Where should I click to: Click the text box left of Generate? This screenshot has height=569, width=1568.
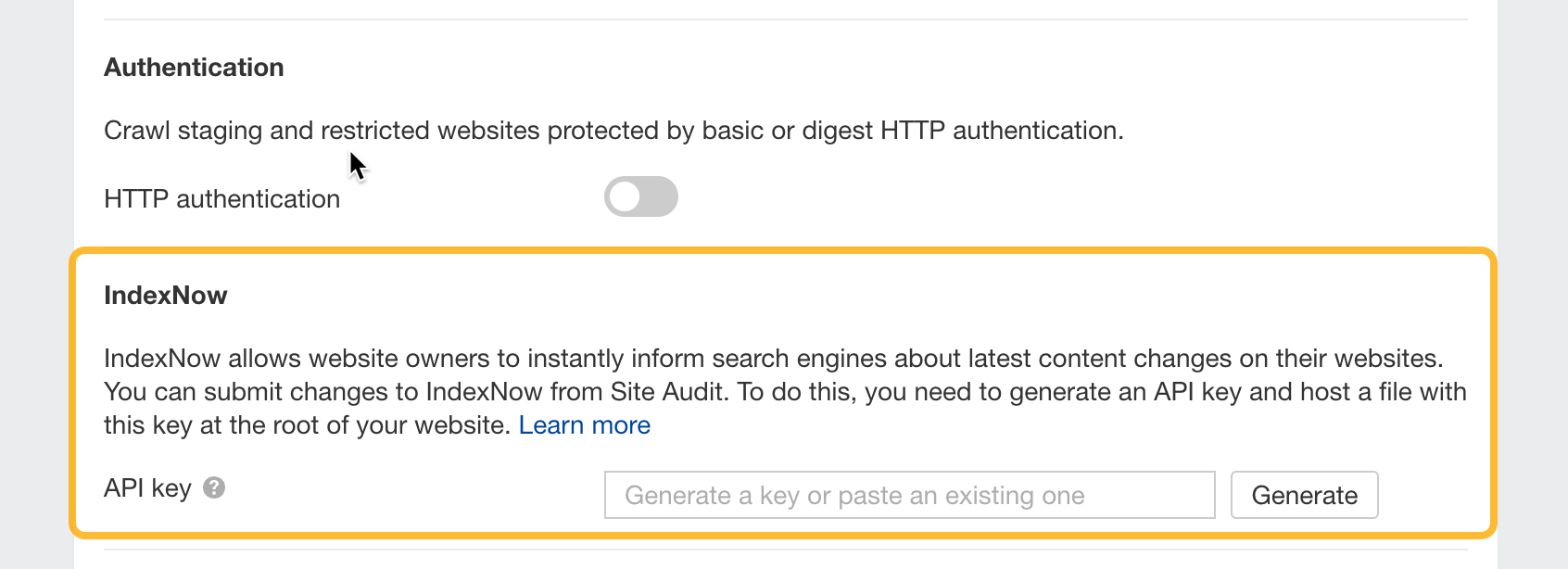908,495
